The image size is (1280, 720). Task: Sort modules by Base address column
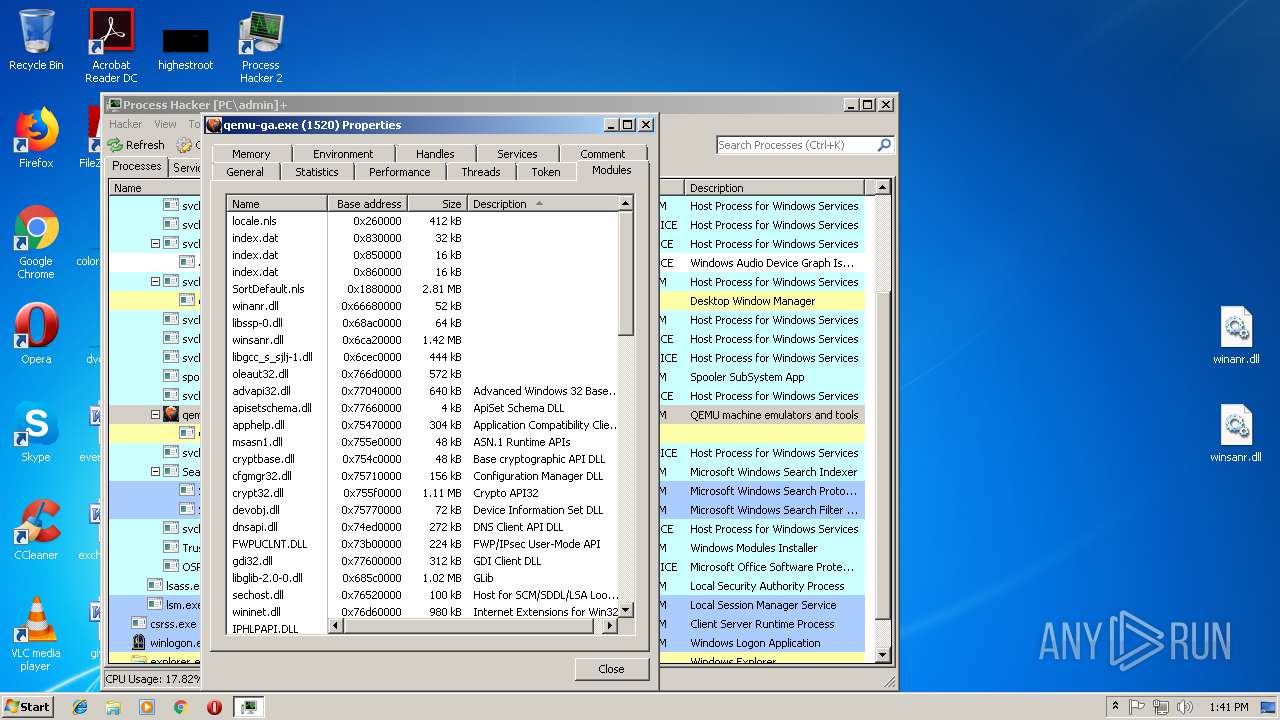tap(368, 204)
